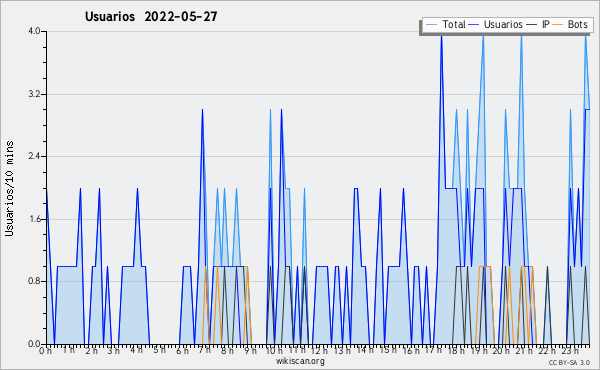Click the '2 h' x-axis label
This screenshot has height=370, width=600.
click(91, 350)
